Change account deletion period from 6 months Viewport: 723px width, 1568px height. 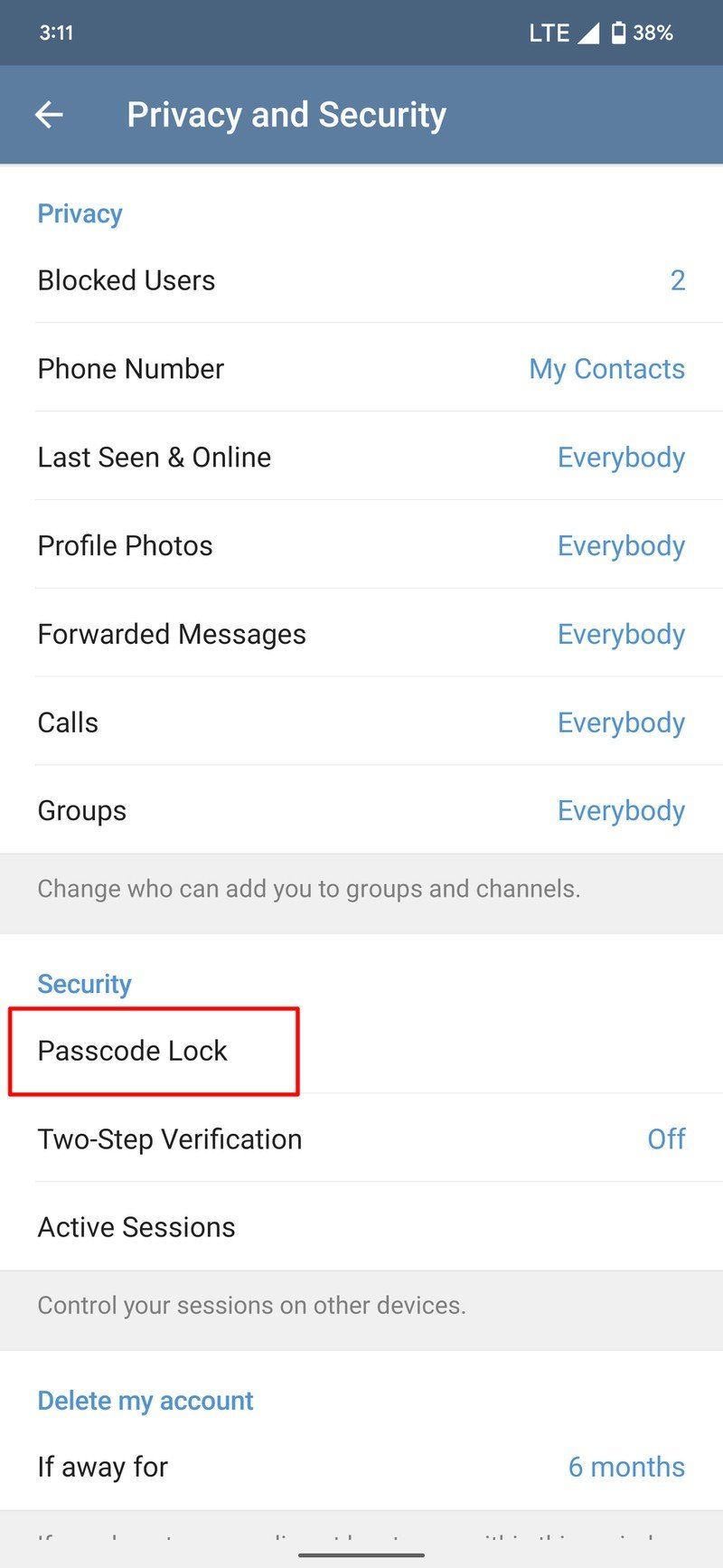[625, 1466]
